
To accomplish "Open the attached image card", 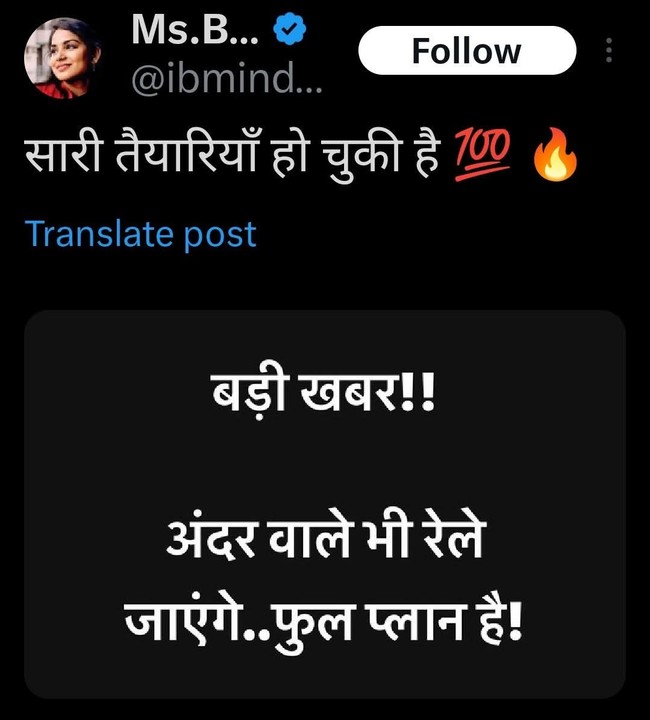I will 325,504.
